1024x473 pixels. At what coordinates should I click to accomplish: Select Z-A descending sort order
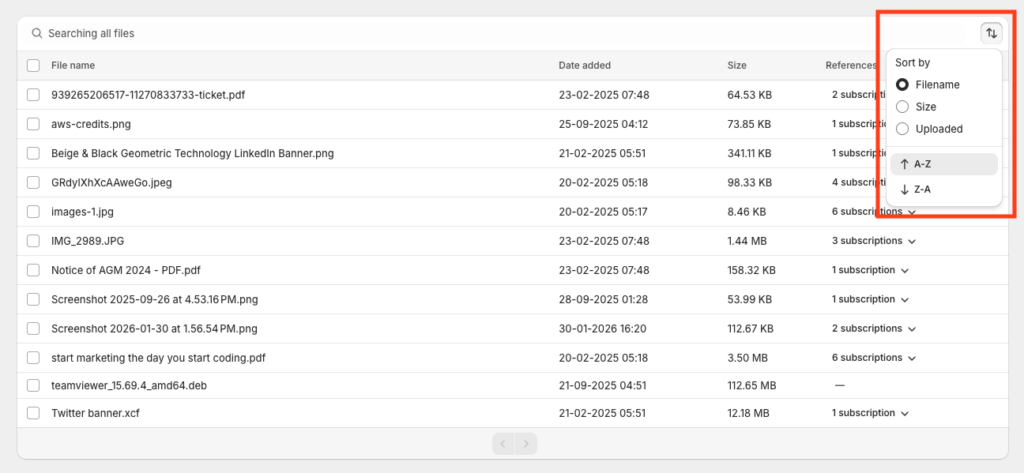[x=943, y=189]
